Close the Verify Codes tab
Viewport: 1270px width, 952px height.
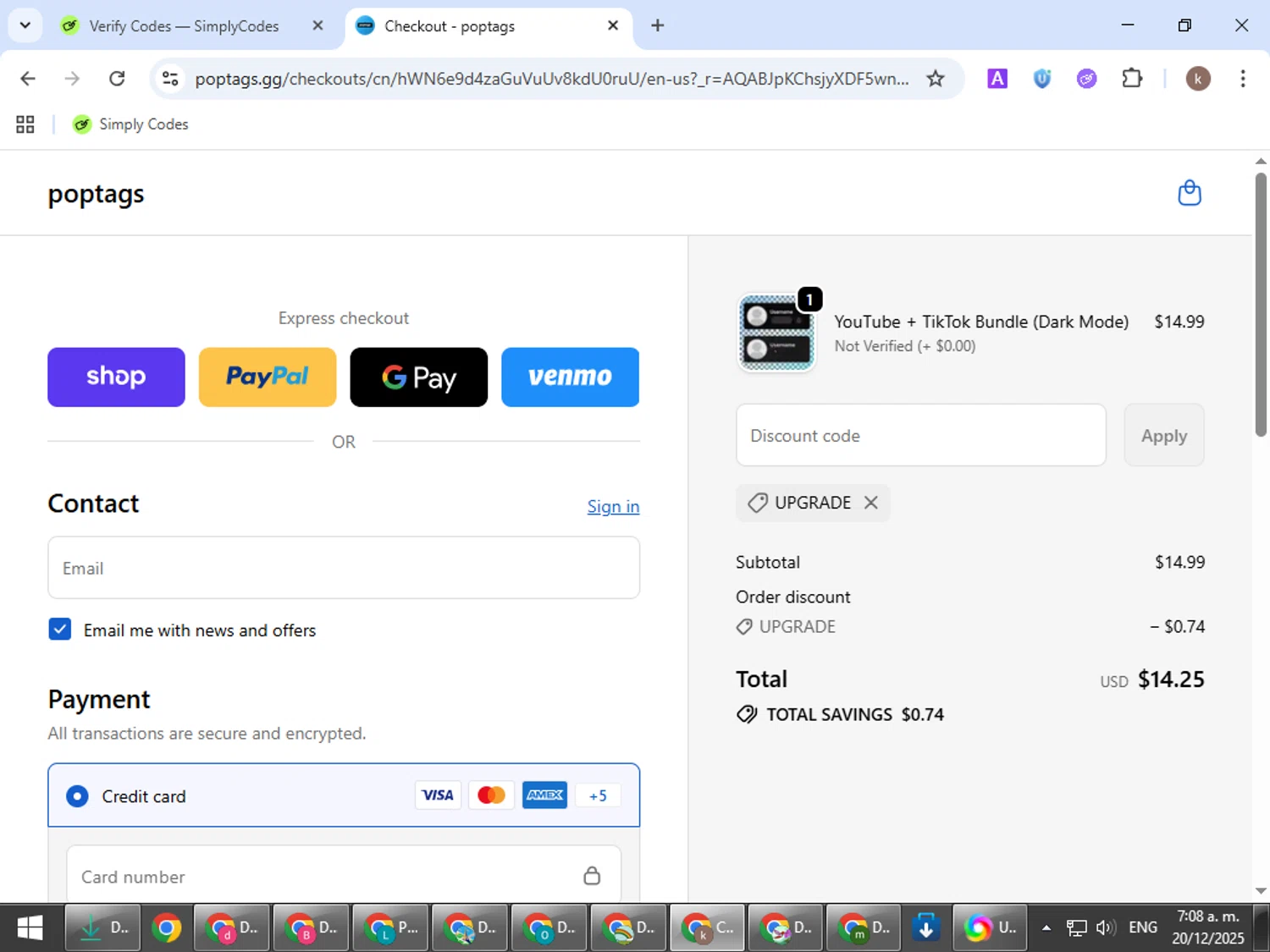[317, 25]
